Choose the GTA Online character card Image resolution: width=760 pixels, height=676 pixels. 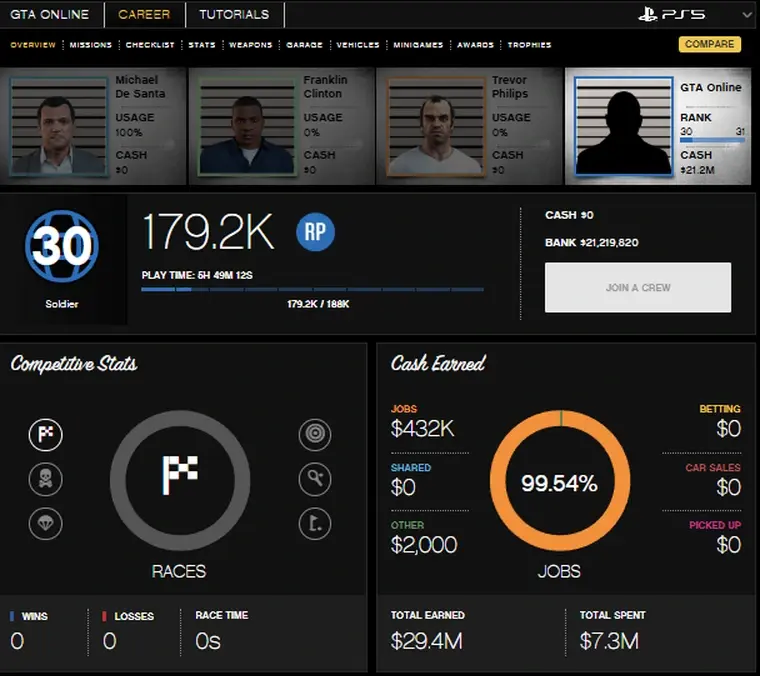pos(658,126)
